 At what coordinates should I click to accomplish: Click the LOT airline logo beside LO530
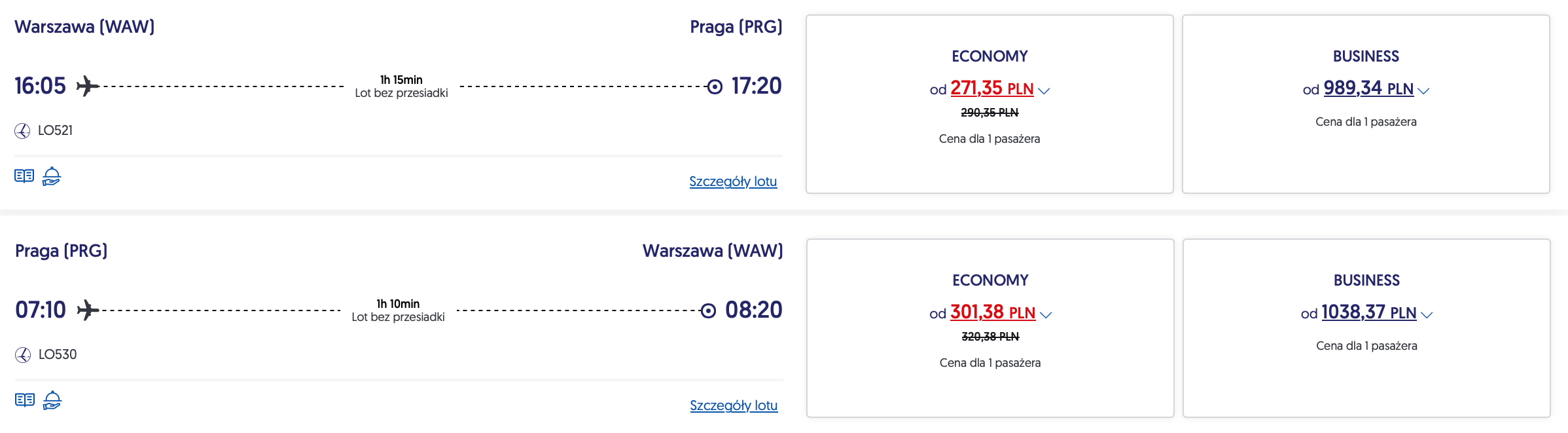(x=23, y=355)
